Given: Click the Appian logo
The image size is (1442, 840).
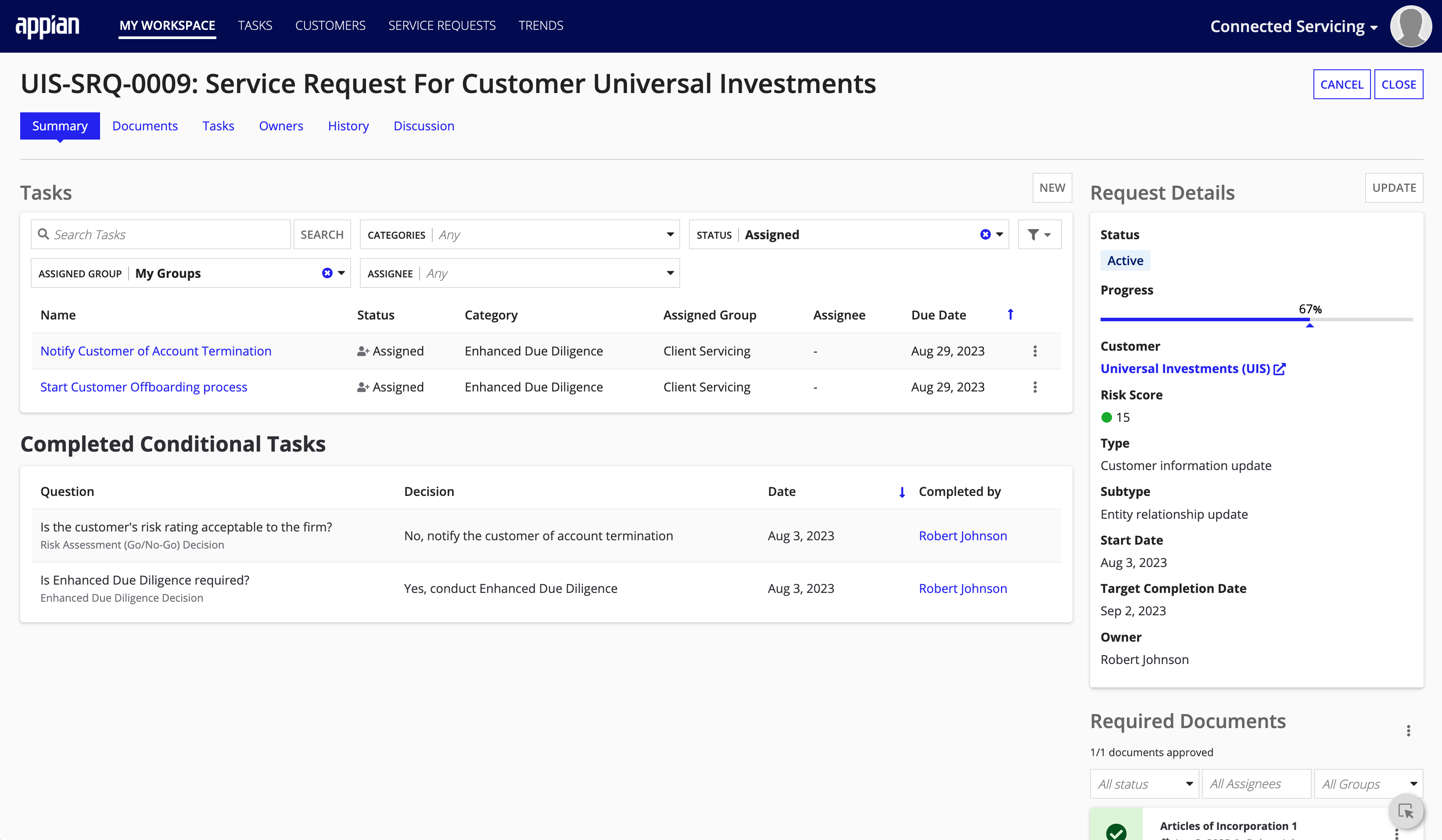Looking at the screenshot, I should (47, 26).
